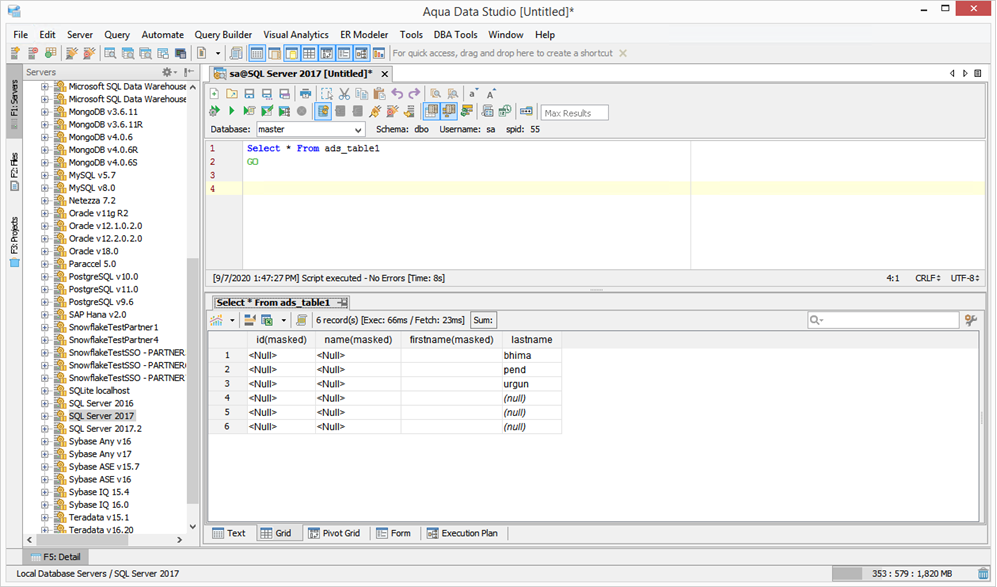Click the grid settings wrench icon
Image resolution: width=997 pixels, height=587 pixels.
point(969,320)
